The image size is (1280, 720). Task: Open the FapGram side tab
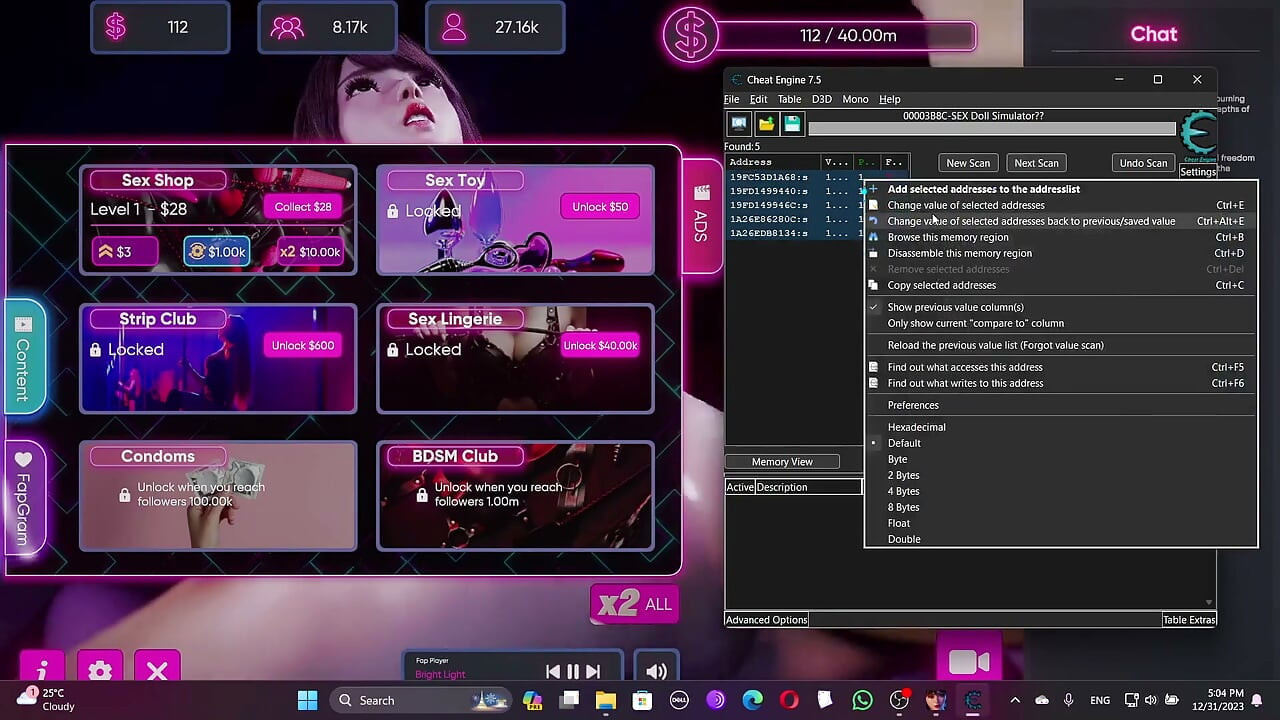pos(23,497)
